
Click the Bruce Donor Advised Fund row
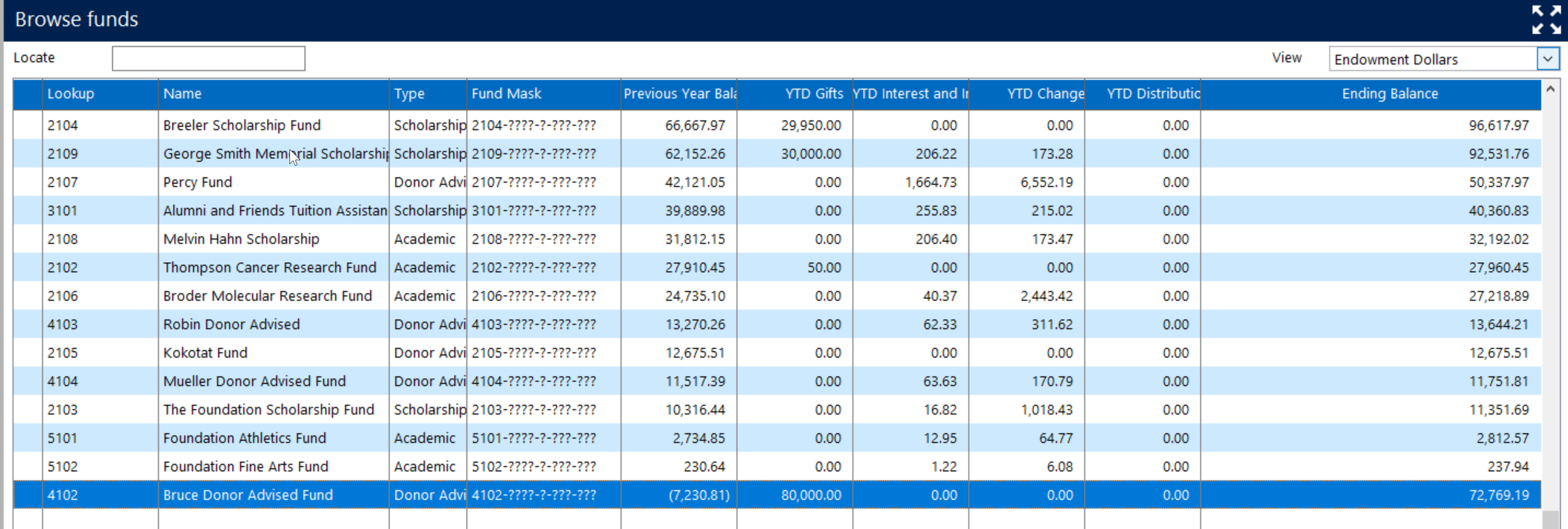[248, 495]
